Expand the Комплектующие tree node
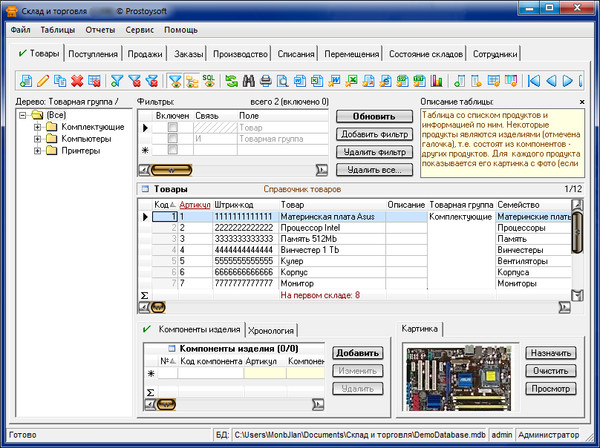Screen dimensions: 600x448 (x=38, y=127)
